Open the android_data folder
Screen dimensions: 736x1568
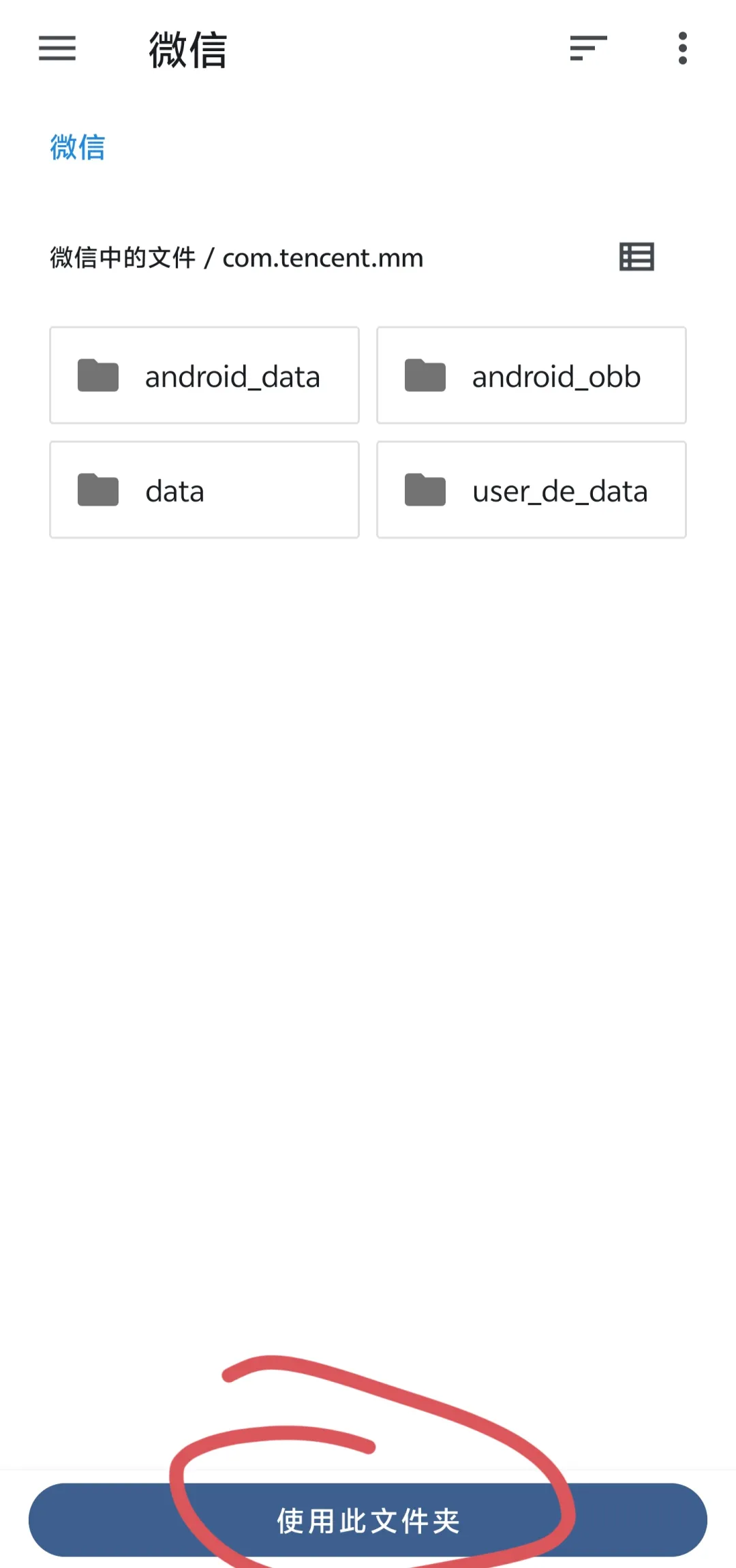tap(204, 375)
